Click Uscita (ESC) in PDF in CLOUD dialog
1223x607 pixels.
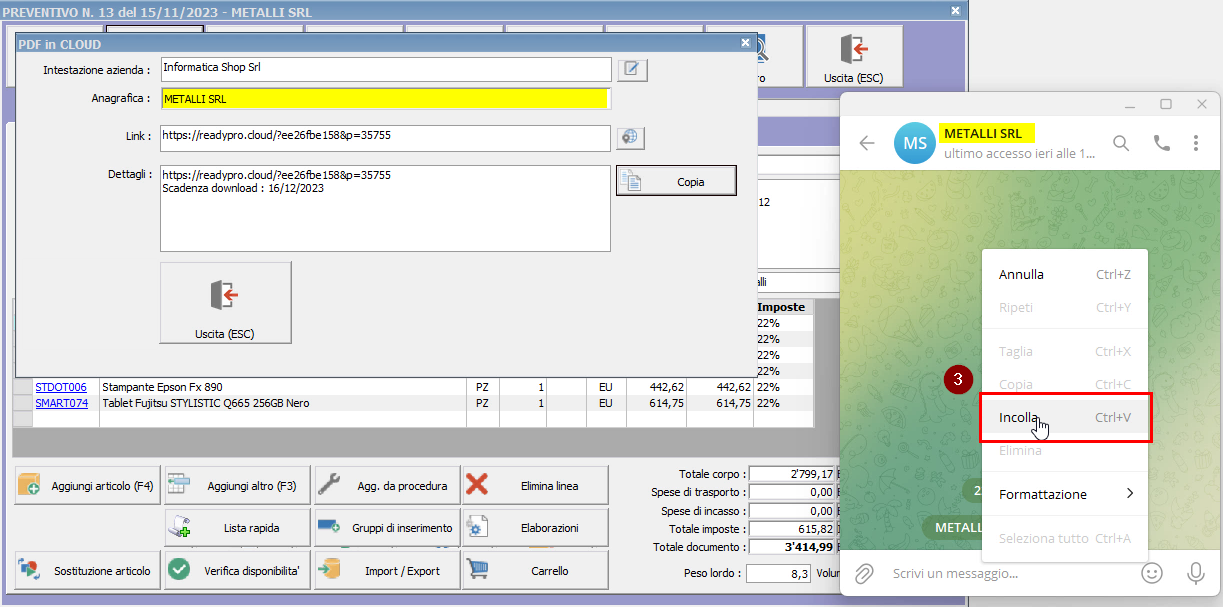coord(226,303)
